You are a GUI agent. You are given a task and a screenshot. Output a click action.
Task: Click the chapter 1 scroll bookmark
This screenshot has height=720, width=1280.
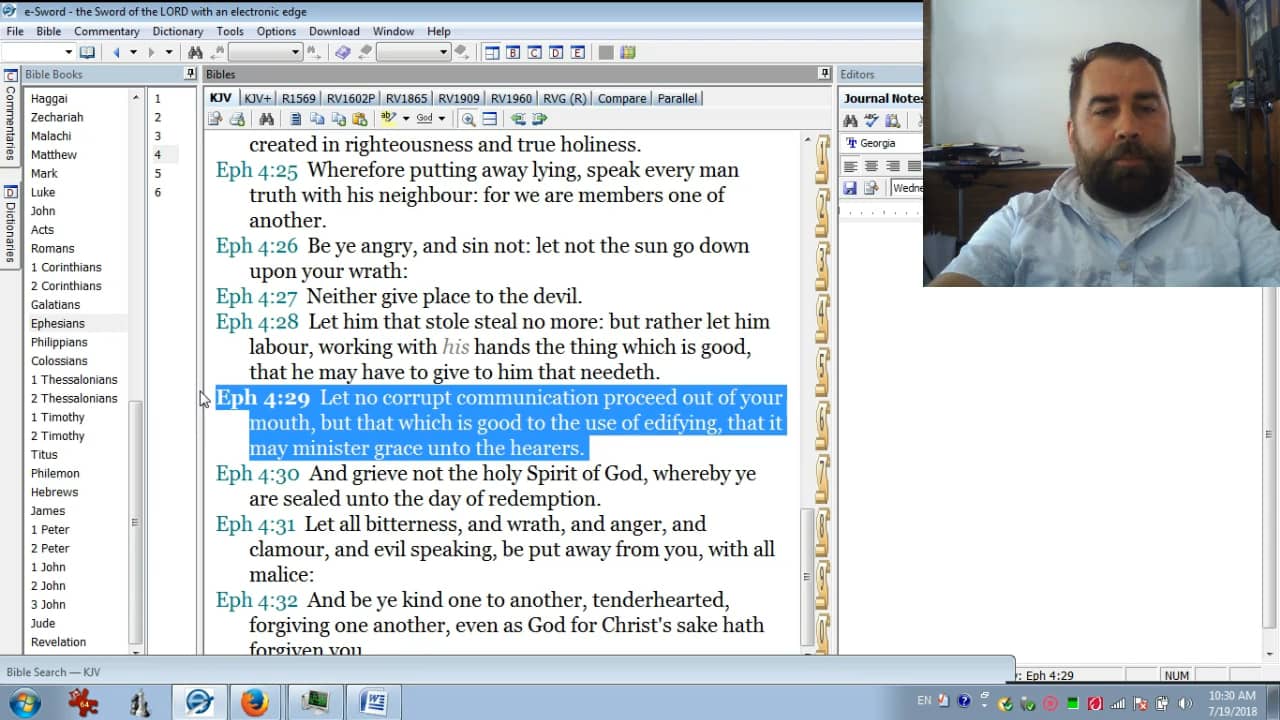[x=822, y=160]
